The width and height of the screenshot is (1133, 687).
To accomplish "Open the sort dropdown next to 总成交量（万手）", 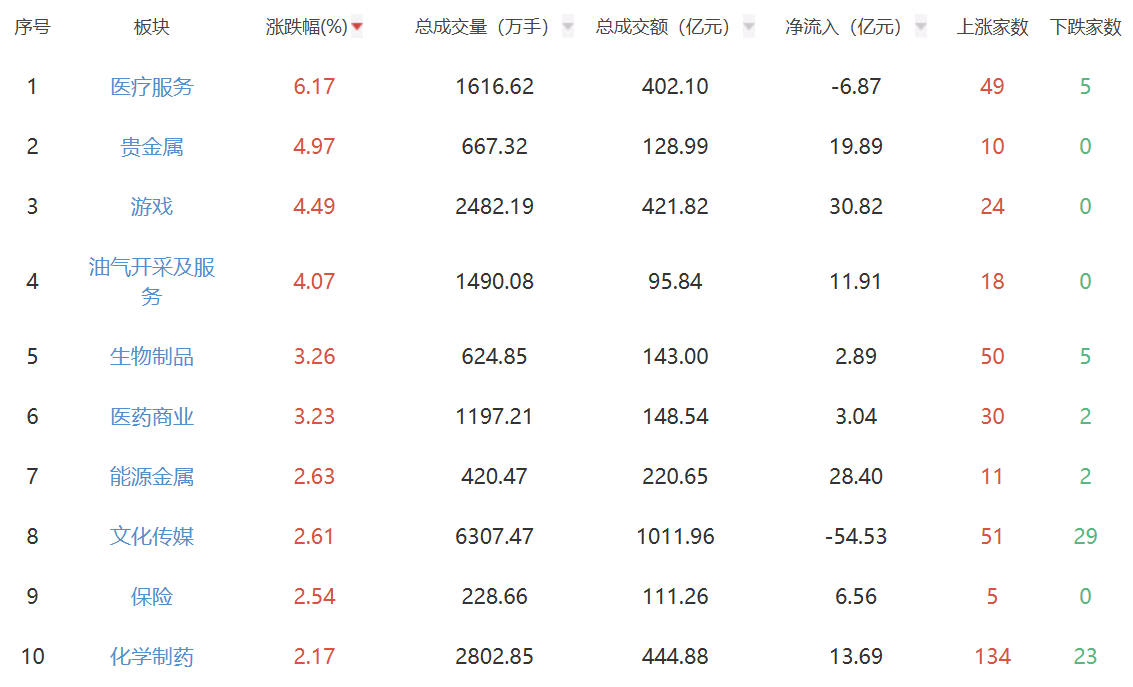I will pyautogui.click(x=567, y=27).
